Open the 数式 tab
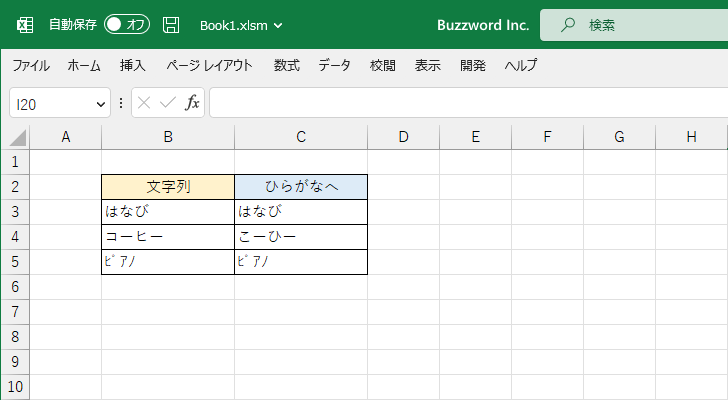The width and height of the screenshot is (728, 400). point(286,65)
